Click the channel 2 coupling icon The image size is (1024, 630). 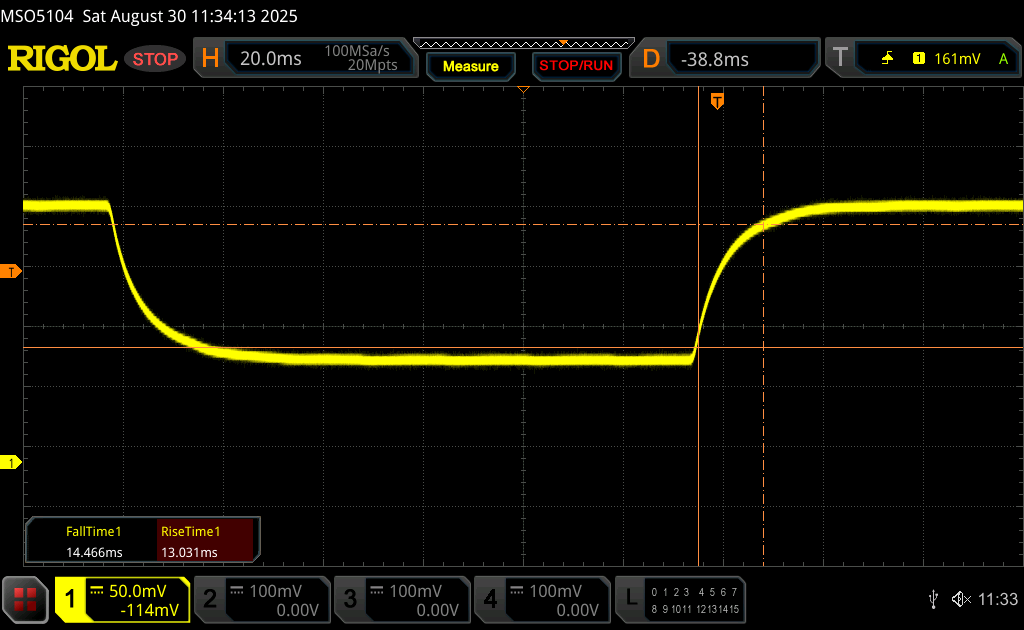coord(237,591)
